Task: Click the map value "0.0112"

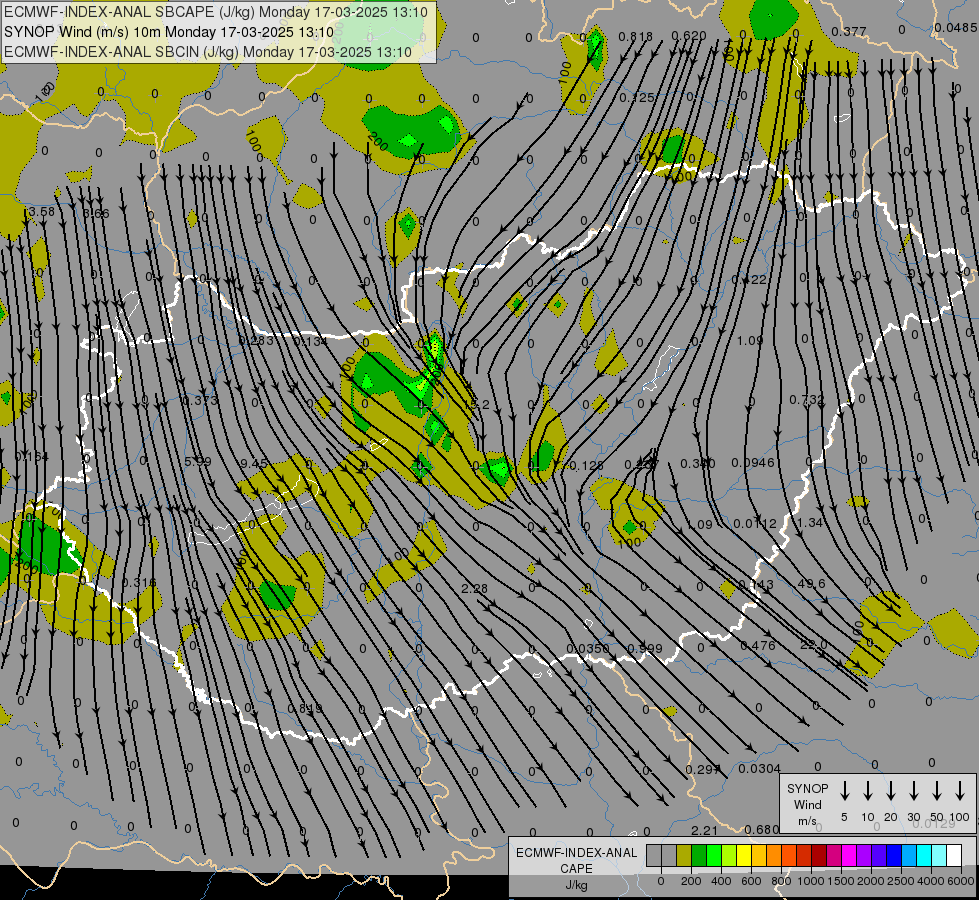Action: click(x=755, y=523)
